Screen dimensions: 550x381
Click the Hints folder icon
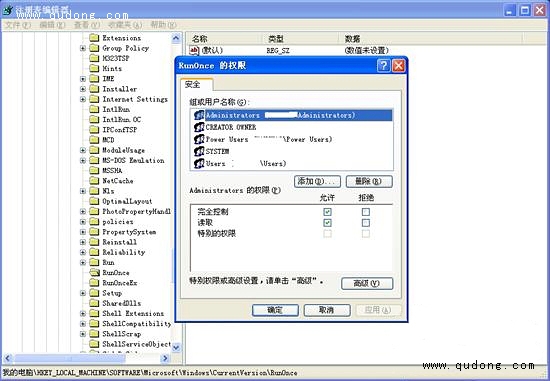coord(94,68)
